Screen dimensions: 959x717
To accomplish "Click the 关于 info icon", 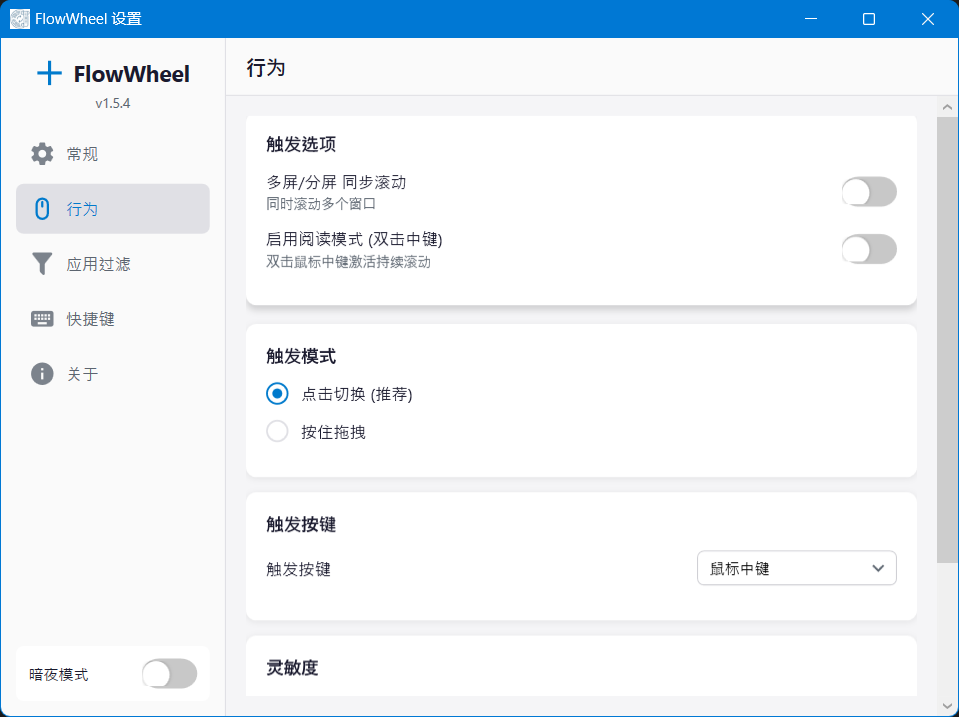I will tap(41, 373).
